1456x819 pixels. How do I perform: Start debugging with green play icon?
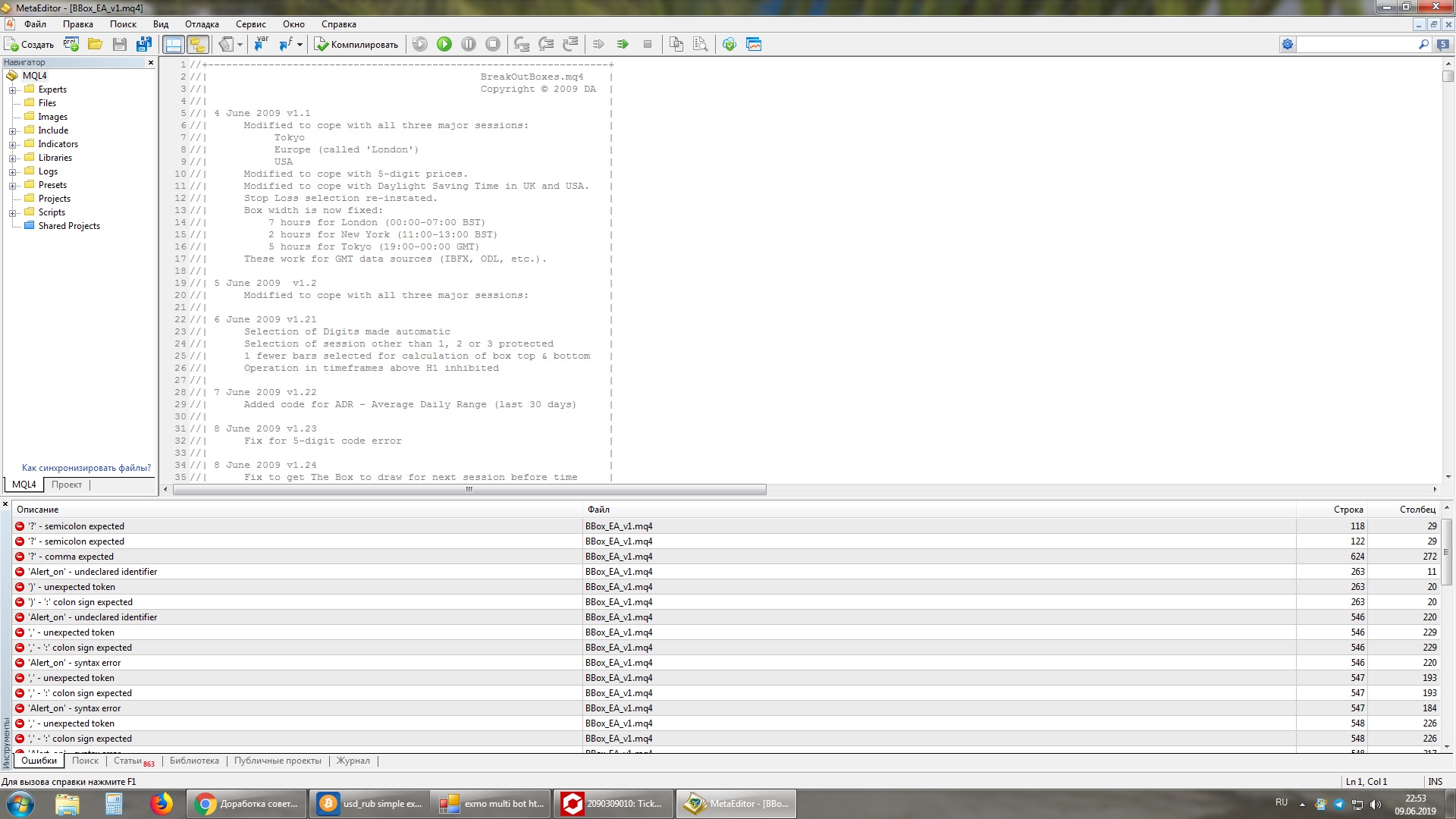[x=444, y=44]
